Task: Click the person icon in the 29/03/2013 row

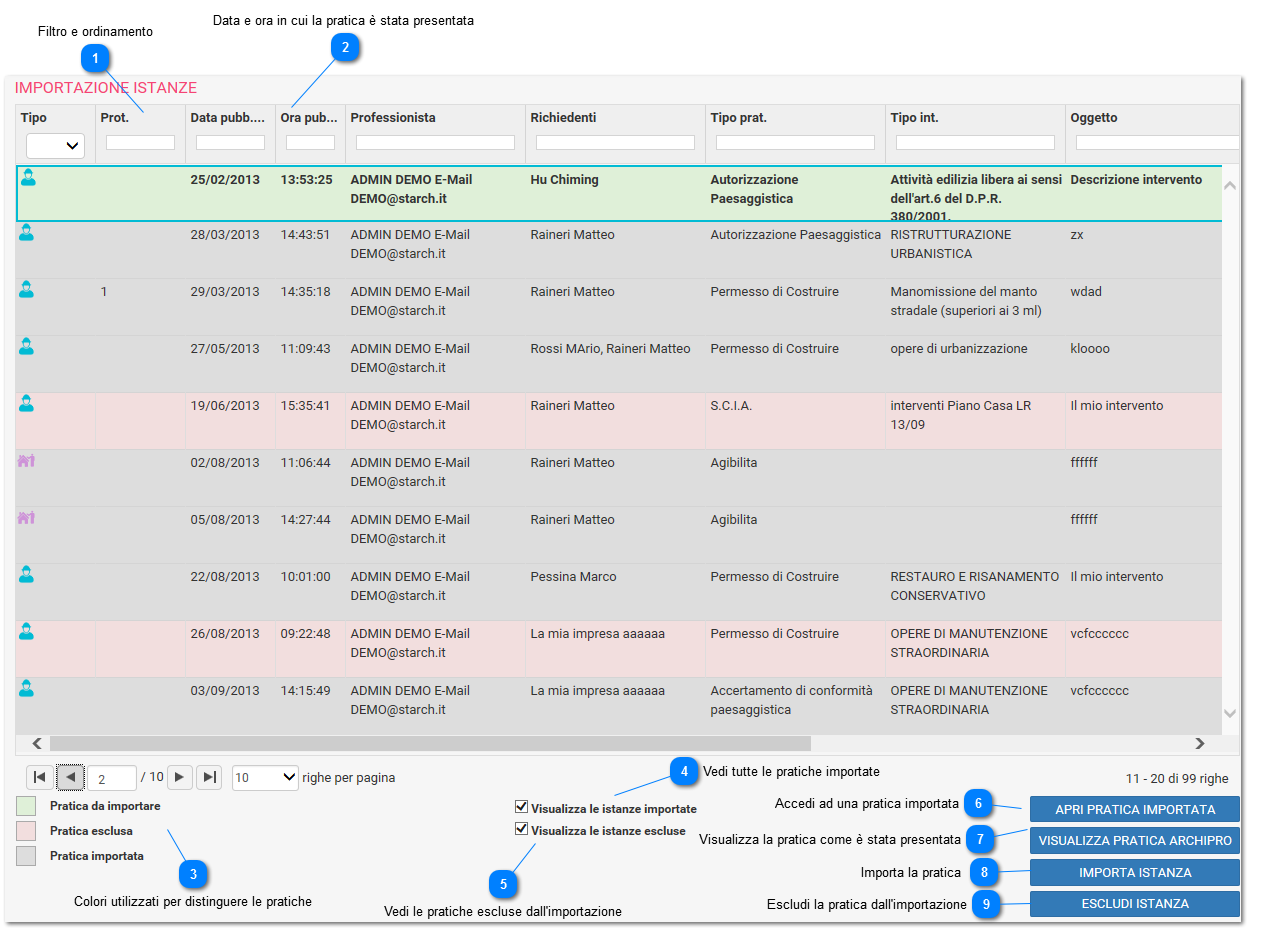Action: (x=27, y=290)
